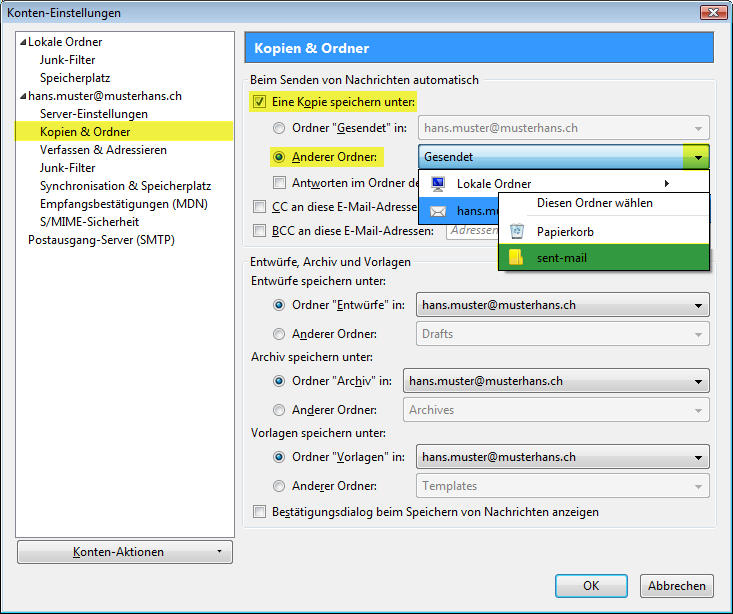733x614 pixels.
Task: Click the Papierkorb recycle bin icon
Action: coord(516,231)
